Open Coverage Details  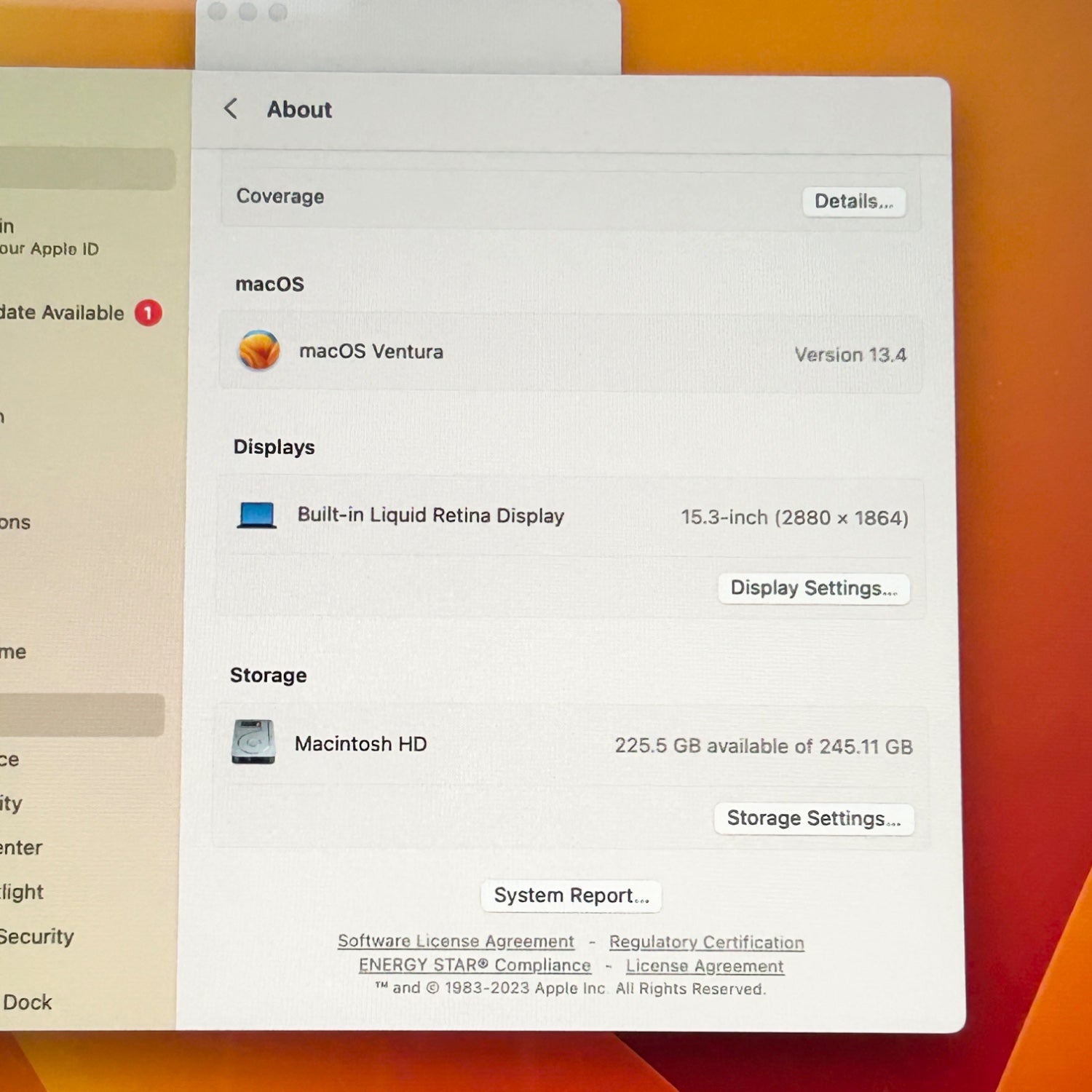click(x=853, y=202)
